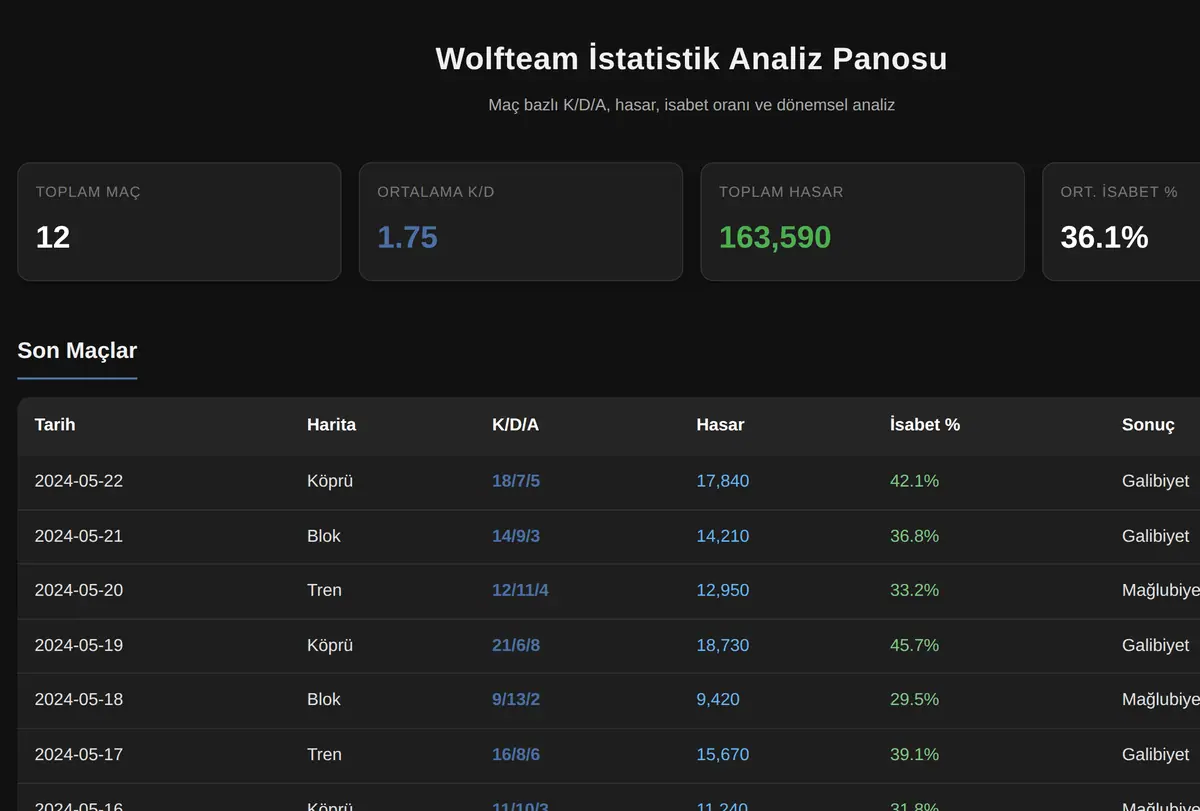Click Galibiyet result in the 2024-05-21 row
The height and width of the screenshot is (811, 1200).
click(x=1156, y=536)
